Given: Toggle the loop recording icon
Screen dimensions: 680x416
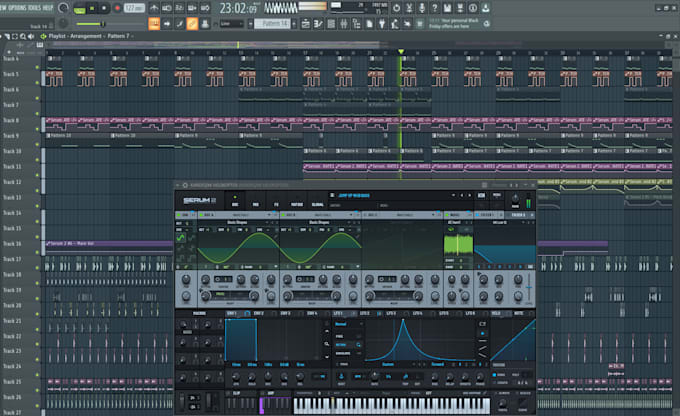Looking at the screenshot, I should coord(205,8).
